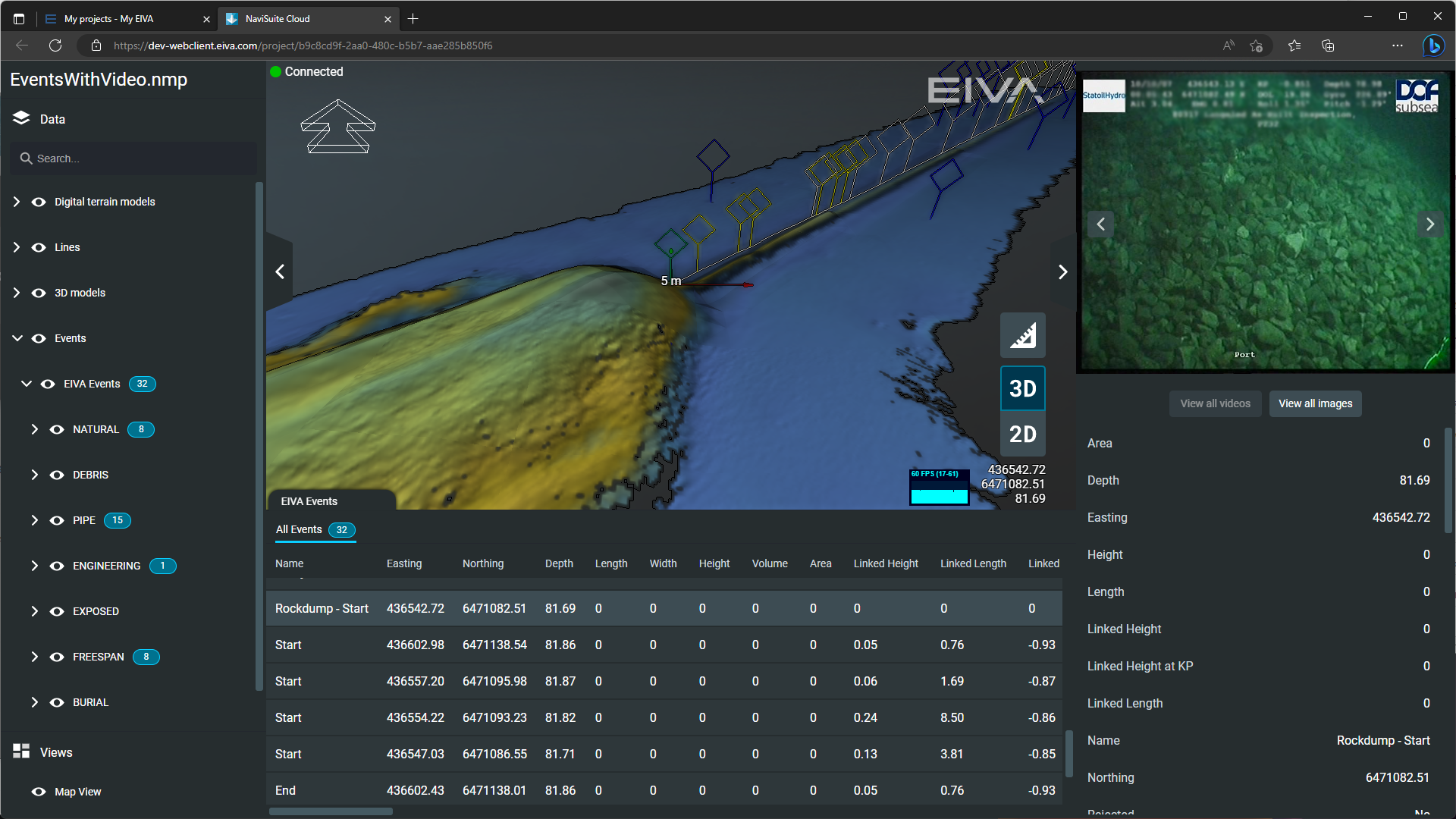Click the north arrow compass icon

click(338, 127)
